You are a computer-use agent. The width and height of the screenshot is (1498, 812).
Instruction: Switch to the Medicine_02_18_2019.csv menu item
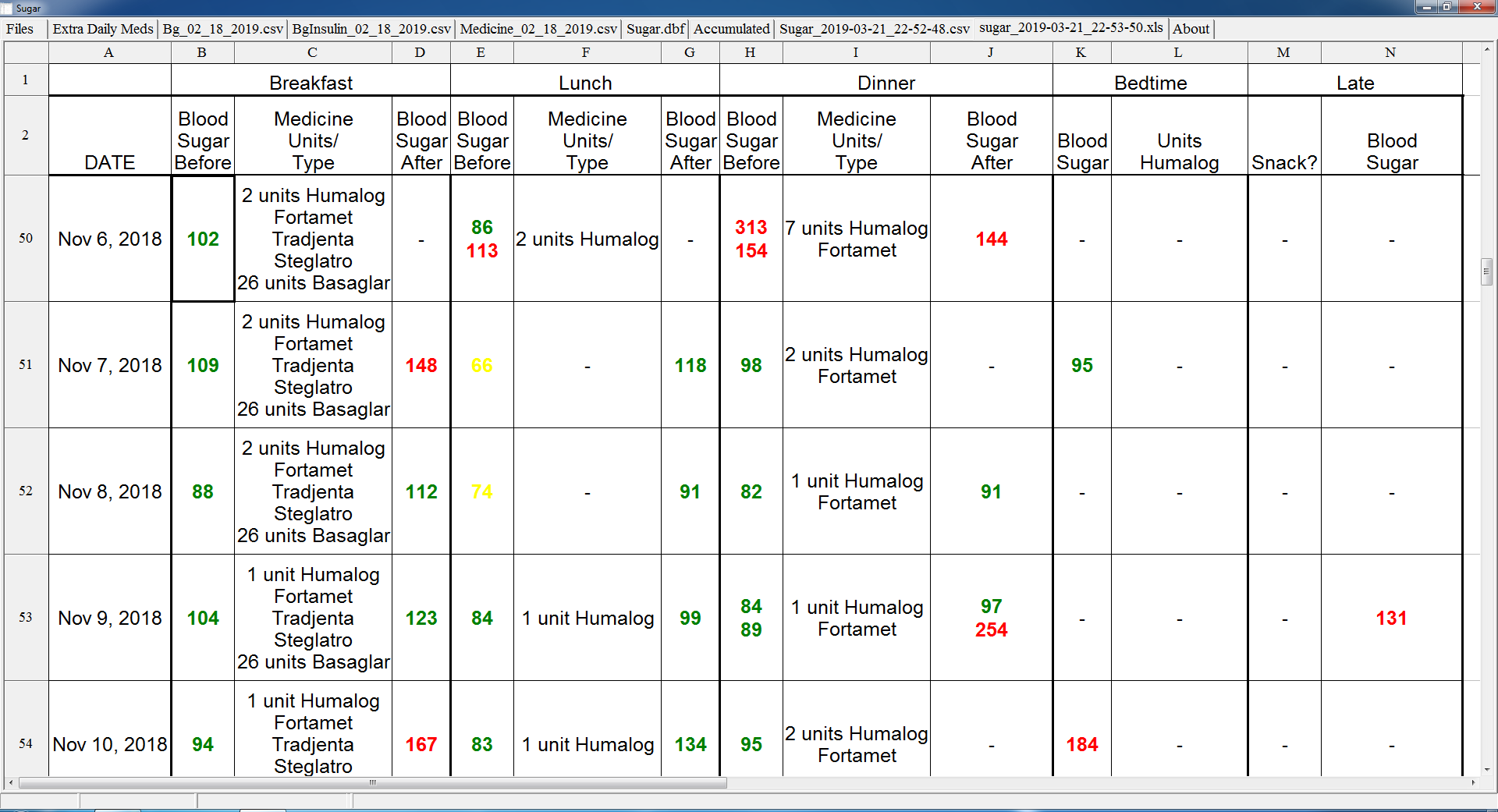538,29
